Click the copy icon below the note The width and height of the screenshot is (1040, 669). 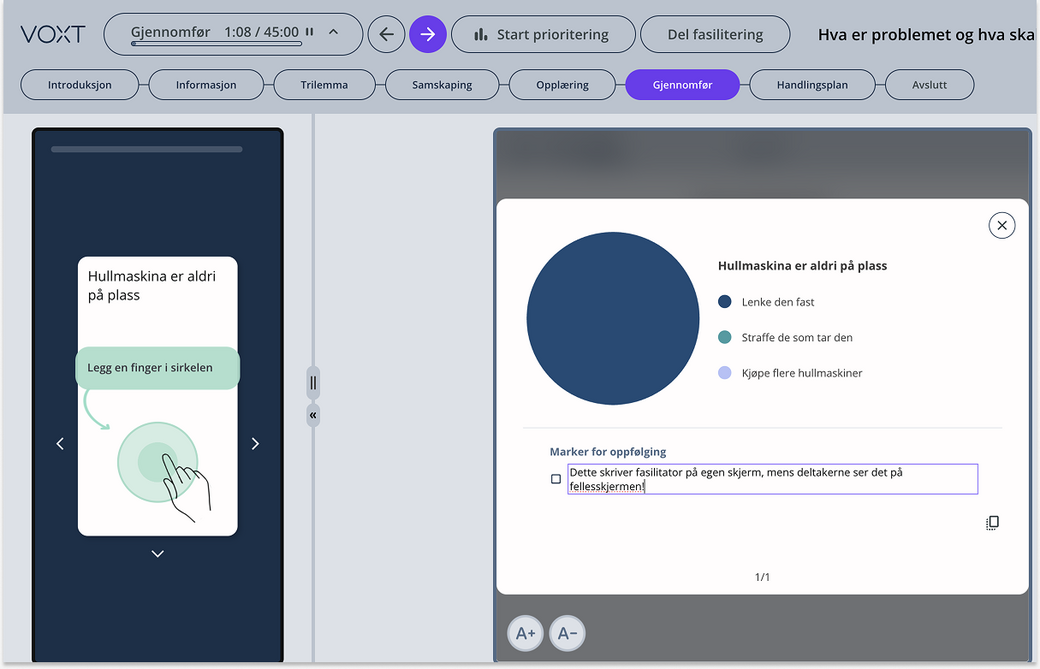(x=992, y=523)
